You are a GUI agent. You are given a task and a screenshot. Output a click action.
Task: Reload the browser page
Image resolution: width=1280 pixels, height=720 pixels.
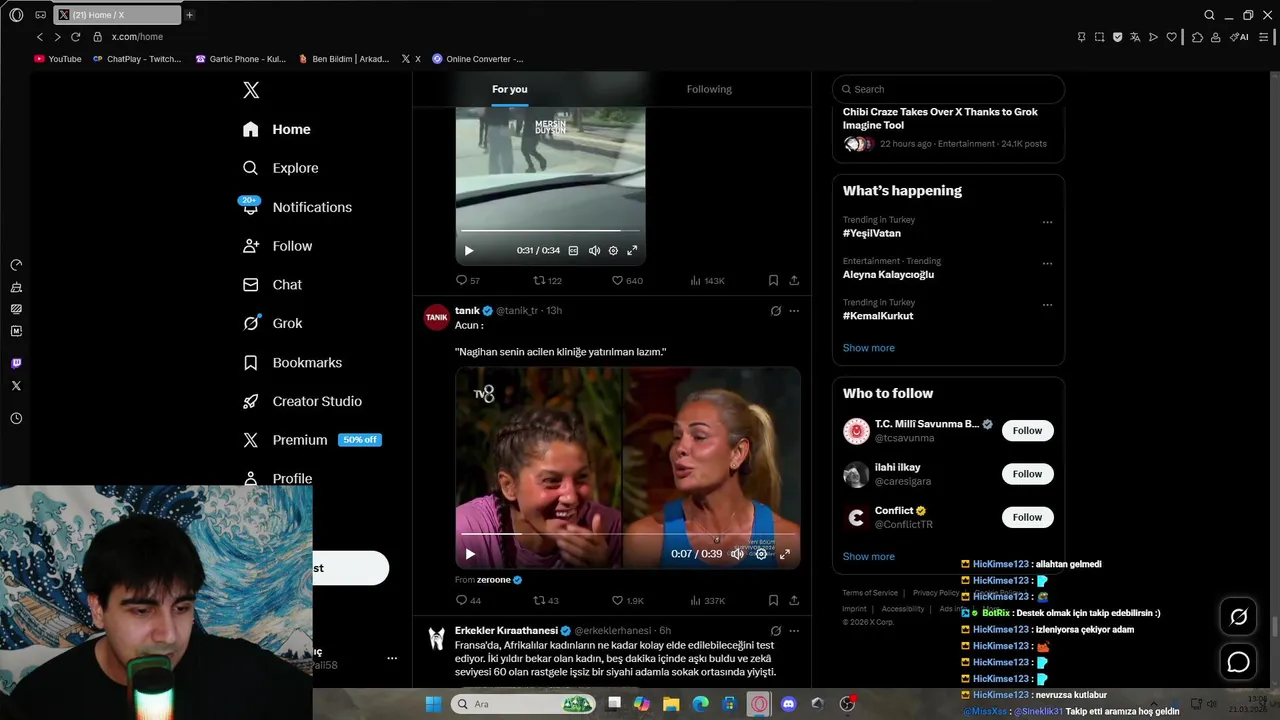click(75, 37)
